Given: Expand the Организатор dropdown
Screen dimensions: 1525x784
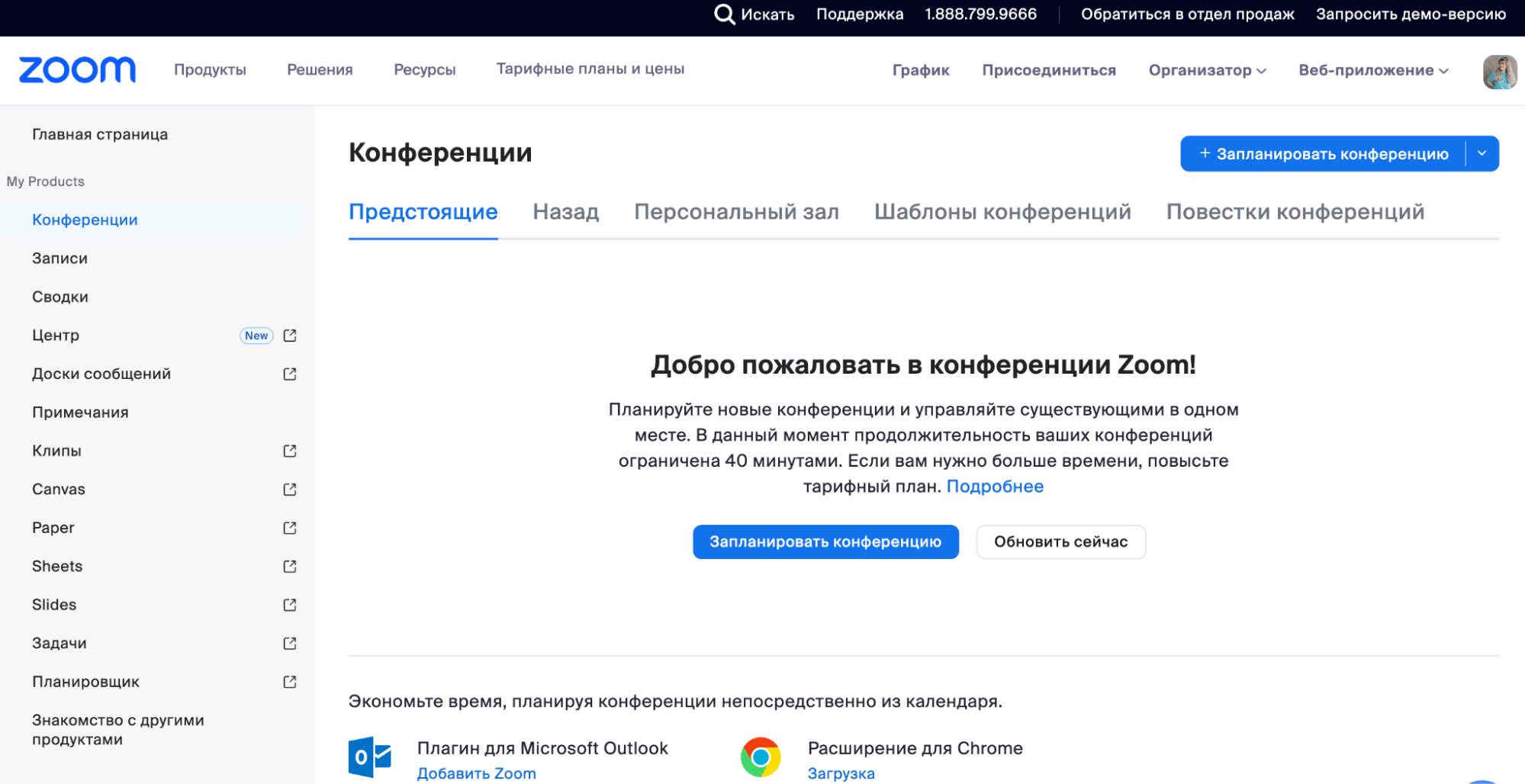Looking at the screenshot, I should (1207, 70).
